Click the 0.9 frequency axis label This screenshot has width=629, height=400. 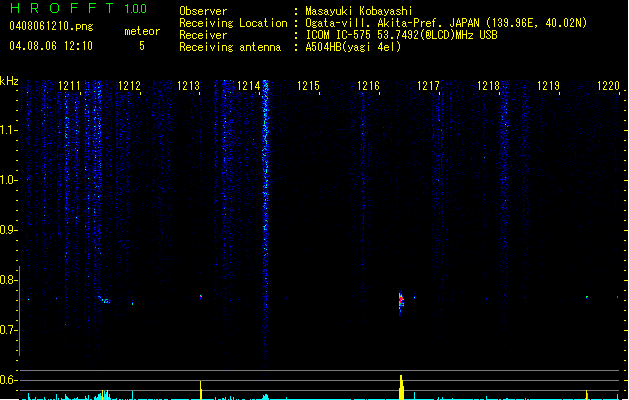(8, 230)
